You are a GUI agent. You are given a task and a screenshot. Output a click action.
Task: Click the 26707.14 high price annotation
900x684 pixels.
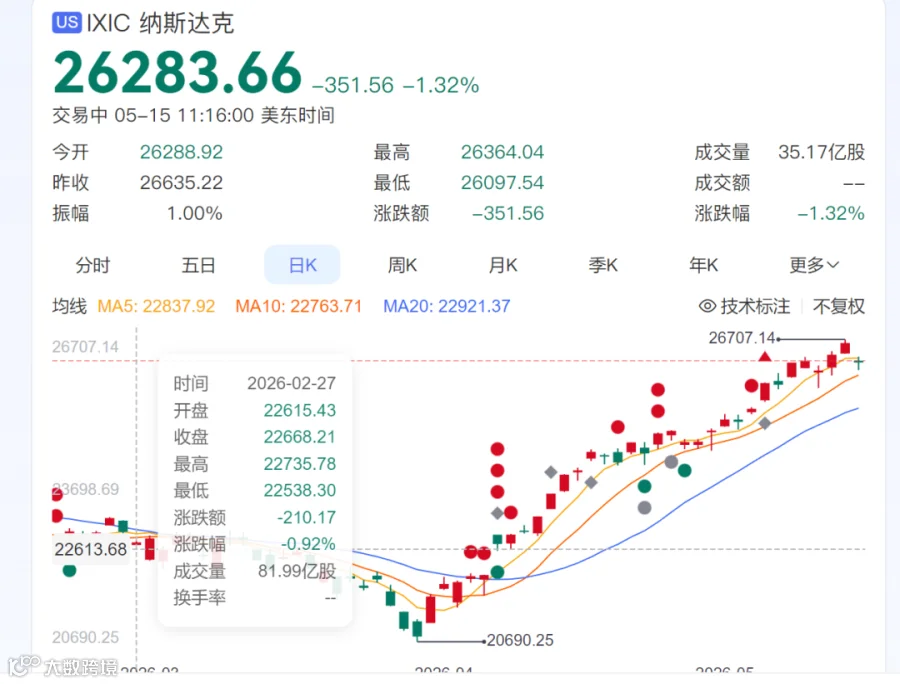(x=742, y=337)
